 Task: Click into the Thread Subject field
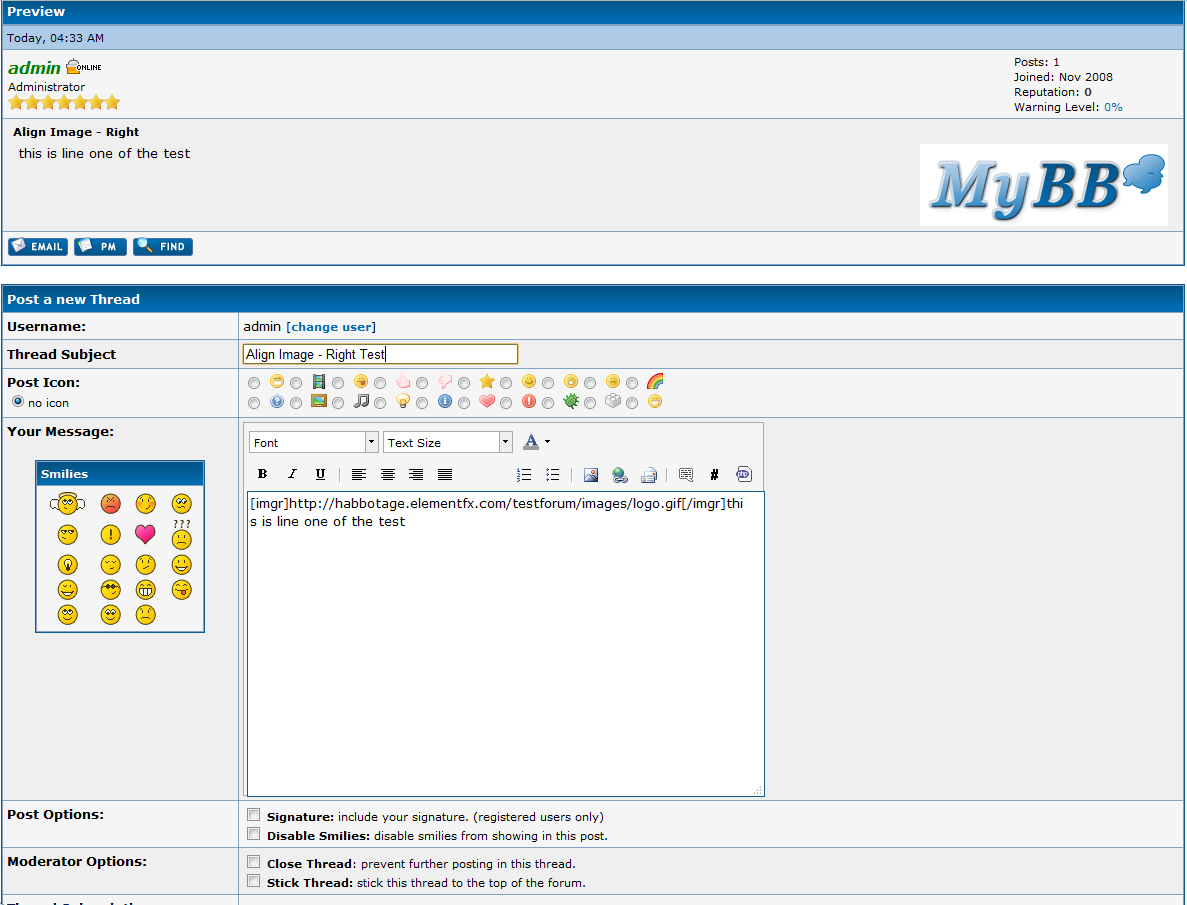coord(380,354)
